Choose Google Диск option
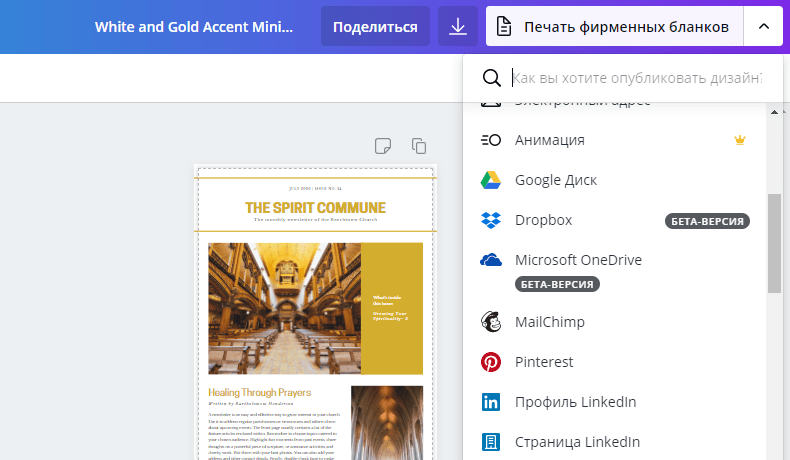The width and height of the screenshot is (790, 460). point(614,180)
